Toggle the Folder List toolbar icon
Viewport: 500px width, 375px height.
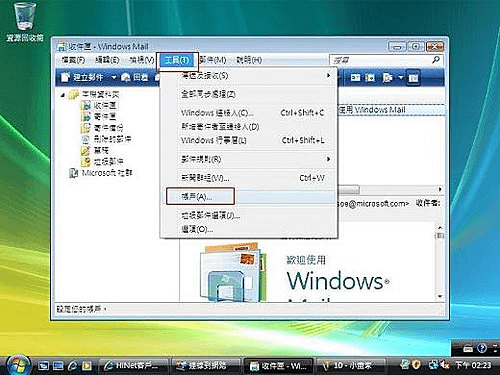coord(413,78)
